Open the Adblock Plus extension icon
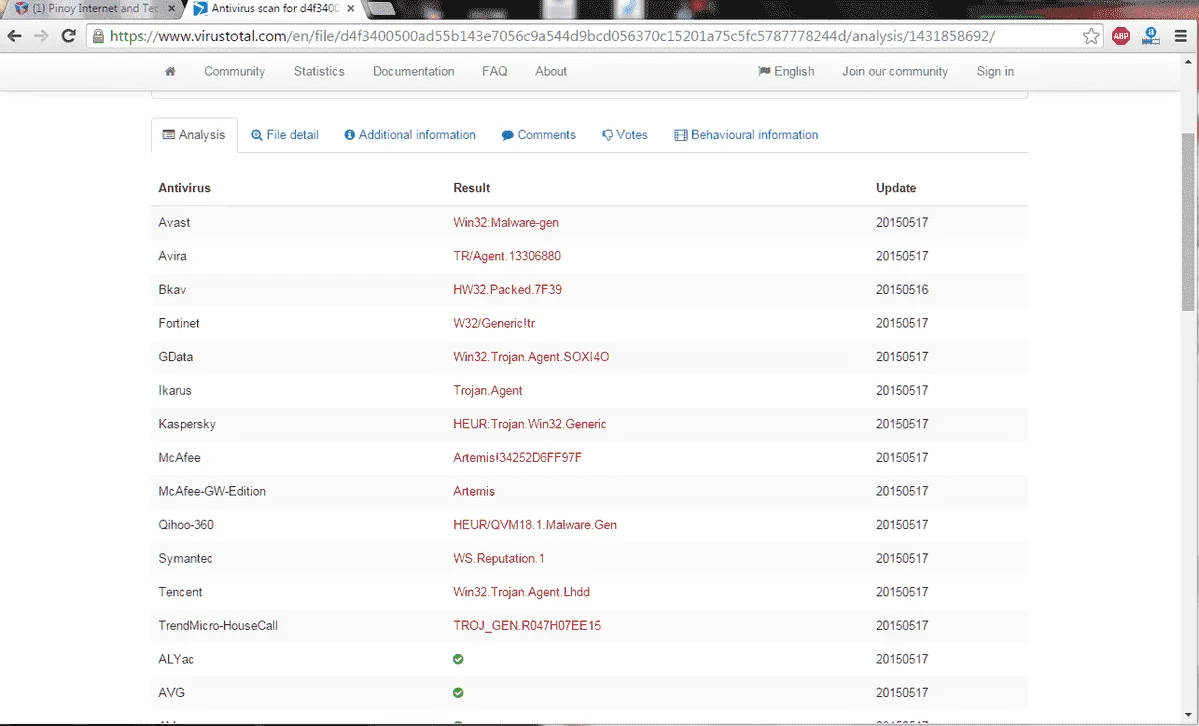 point(1121,36)
